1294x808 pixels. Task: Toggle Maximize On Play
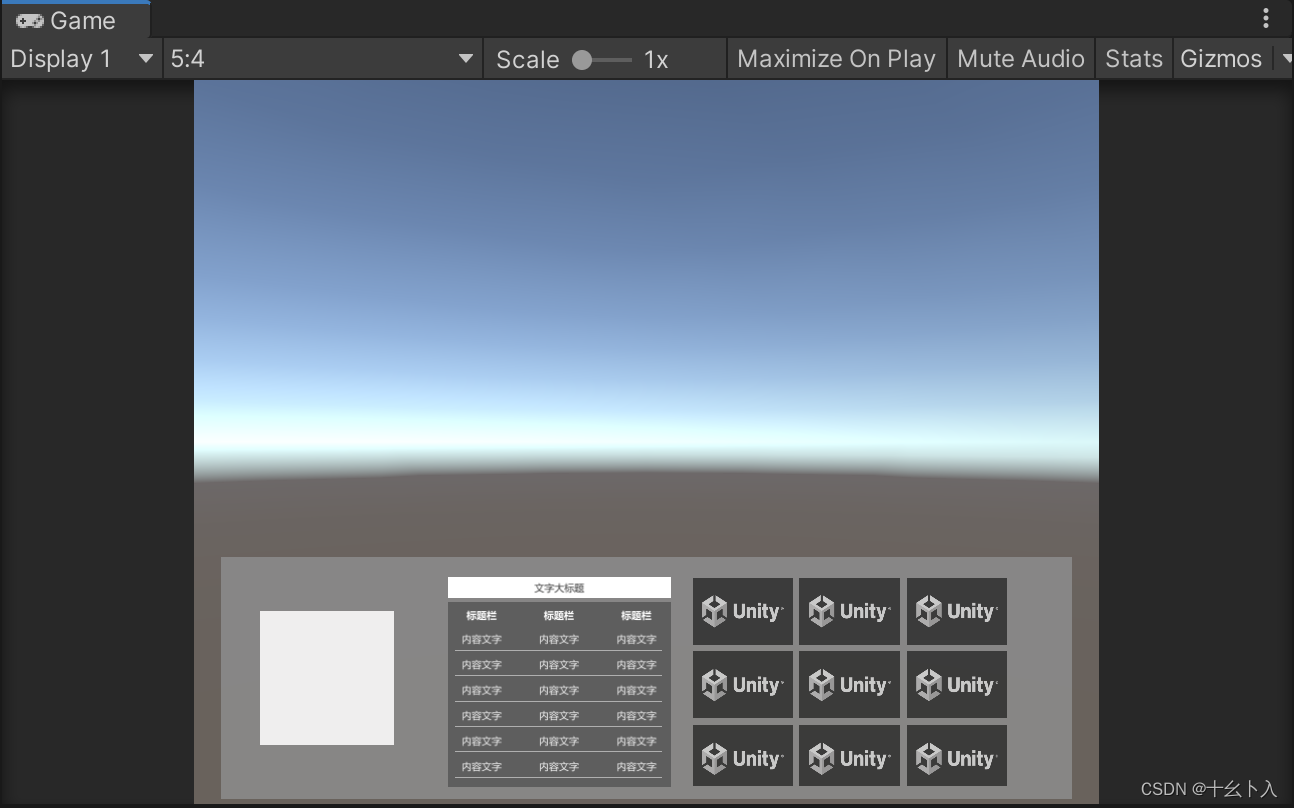pyautogui.click(x=836, y=59)
